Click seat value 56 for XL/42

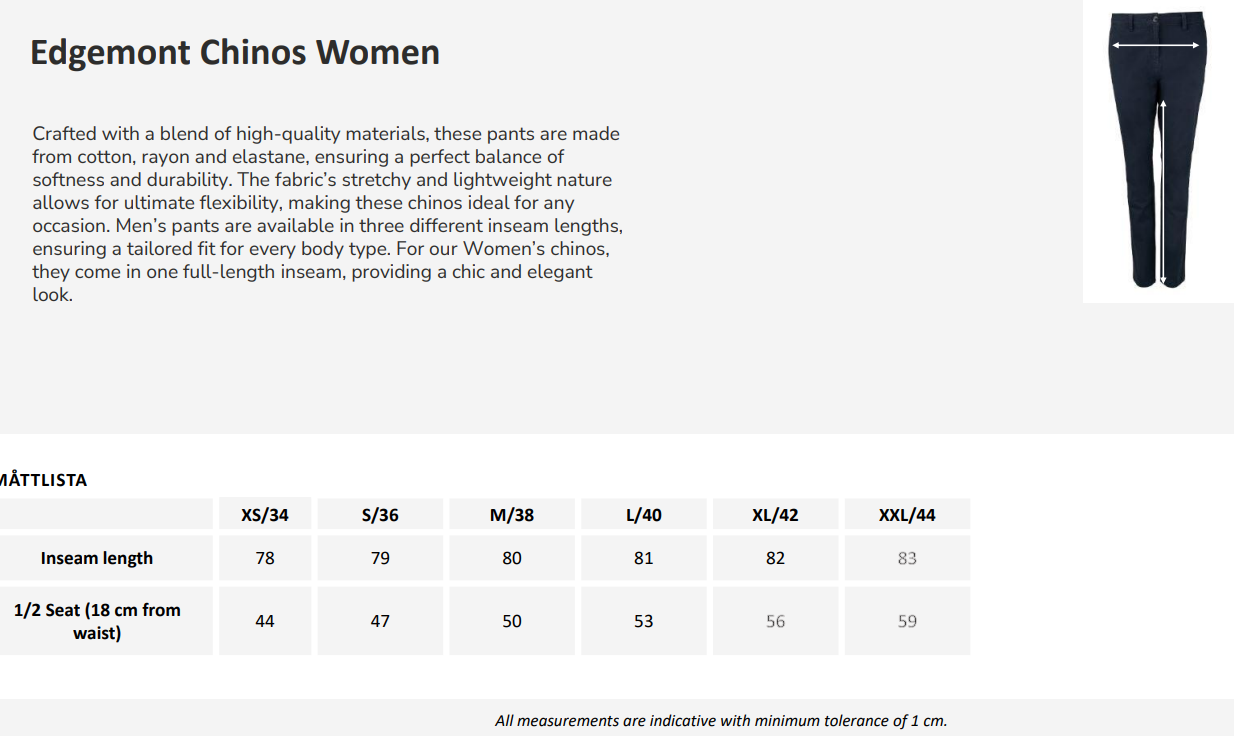pyautogui.click(x=775, y=621)
